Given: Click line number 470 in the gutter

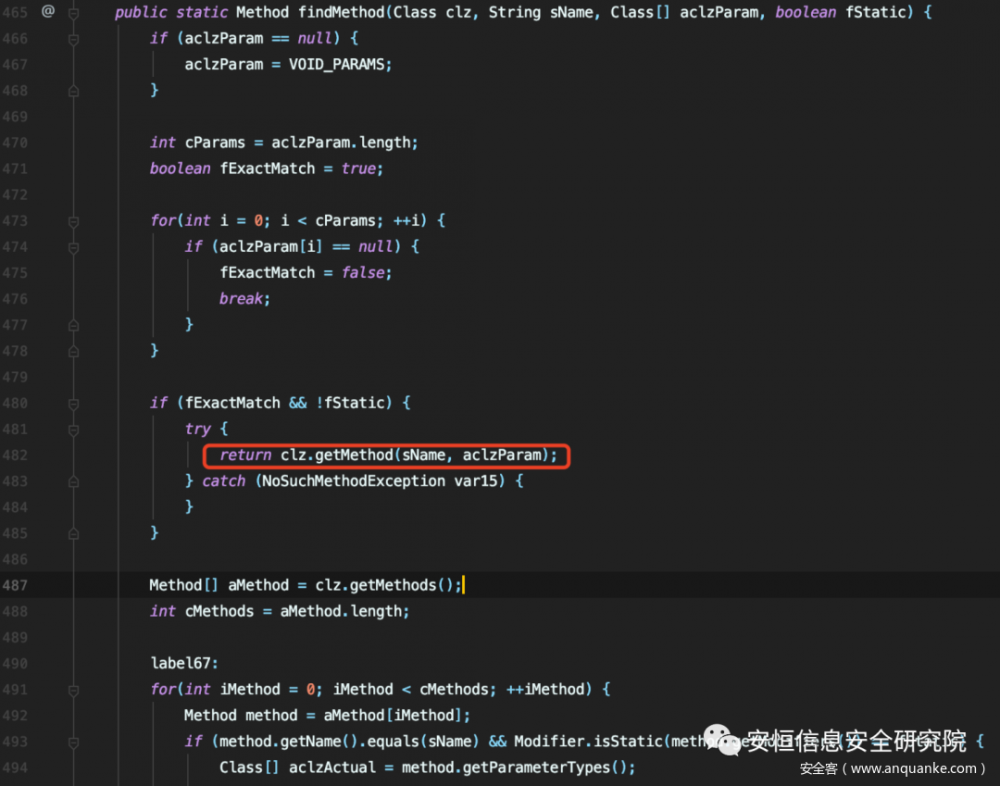Looking at the screenshot, I should [15, 142].
